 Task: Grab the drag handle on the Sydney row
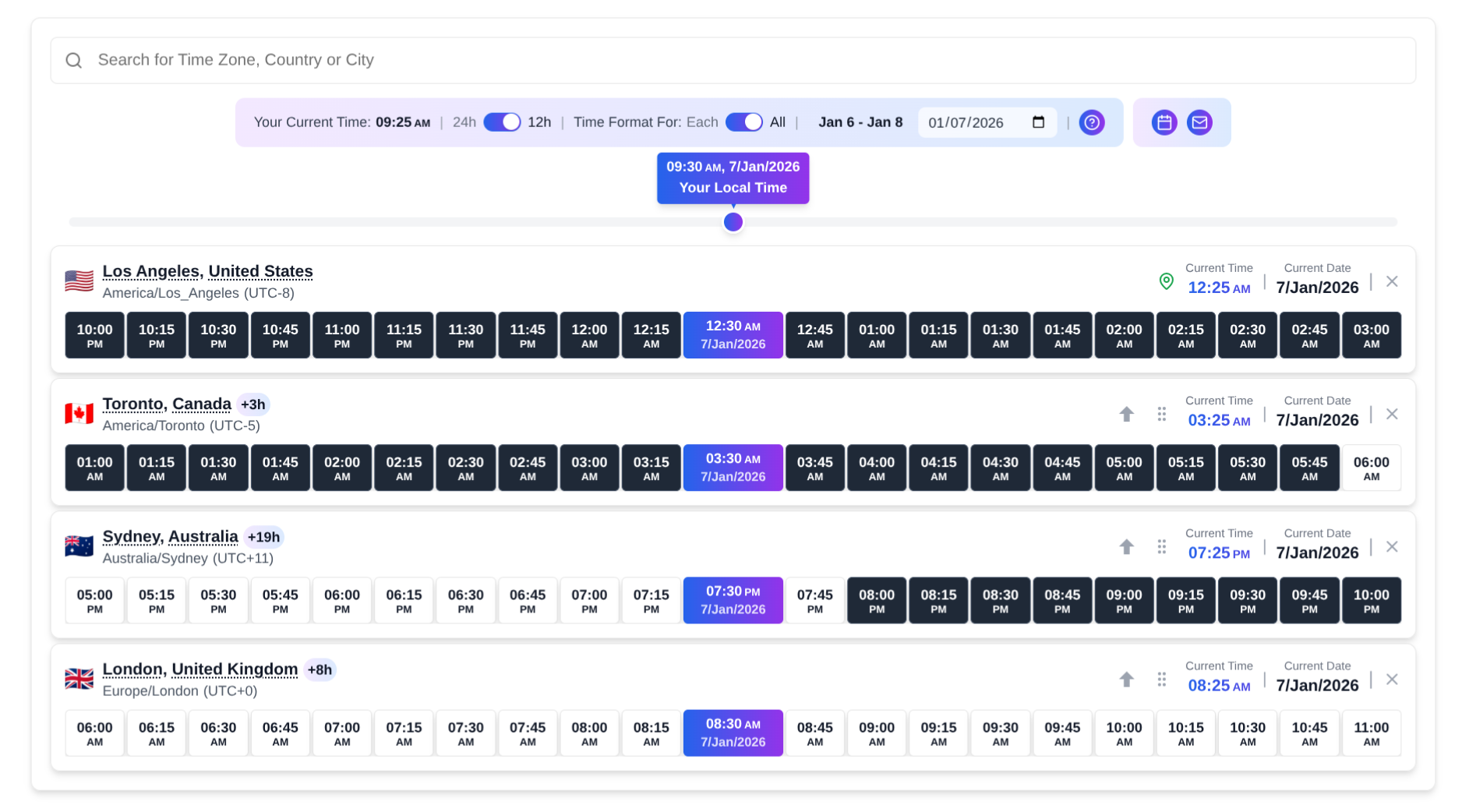pos(1162,547)
